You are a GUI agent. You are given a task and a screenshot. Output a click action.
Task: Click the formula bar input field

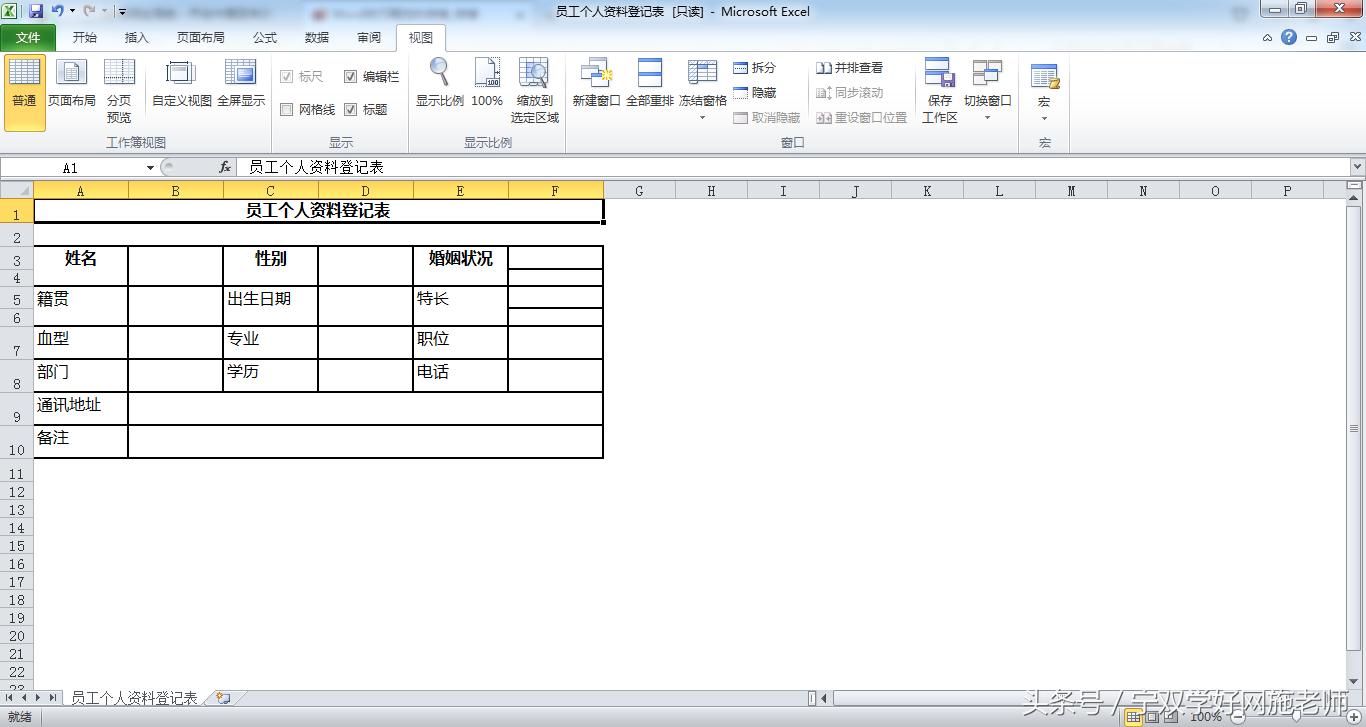click(790, 168)
